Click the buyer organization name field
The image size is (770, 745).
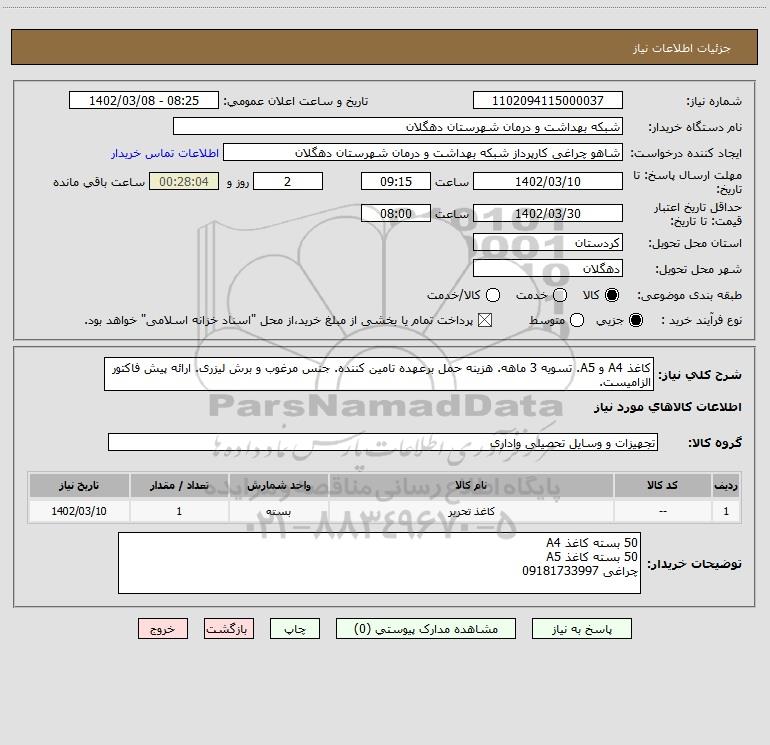398,127
